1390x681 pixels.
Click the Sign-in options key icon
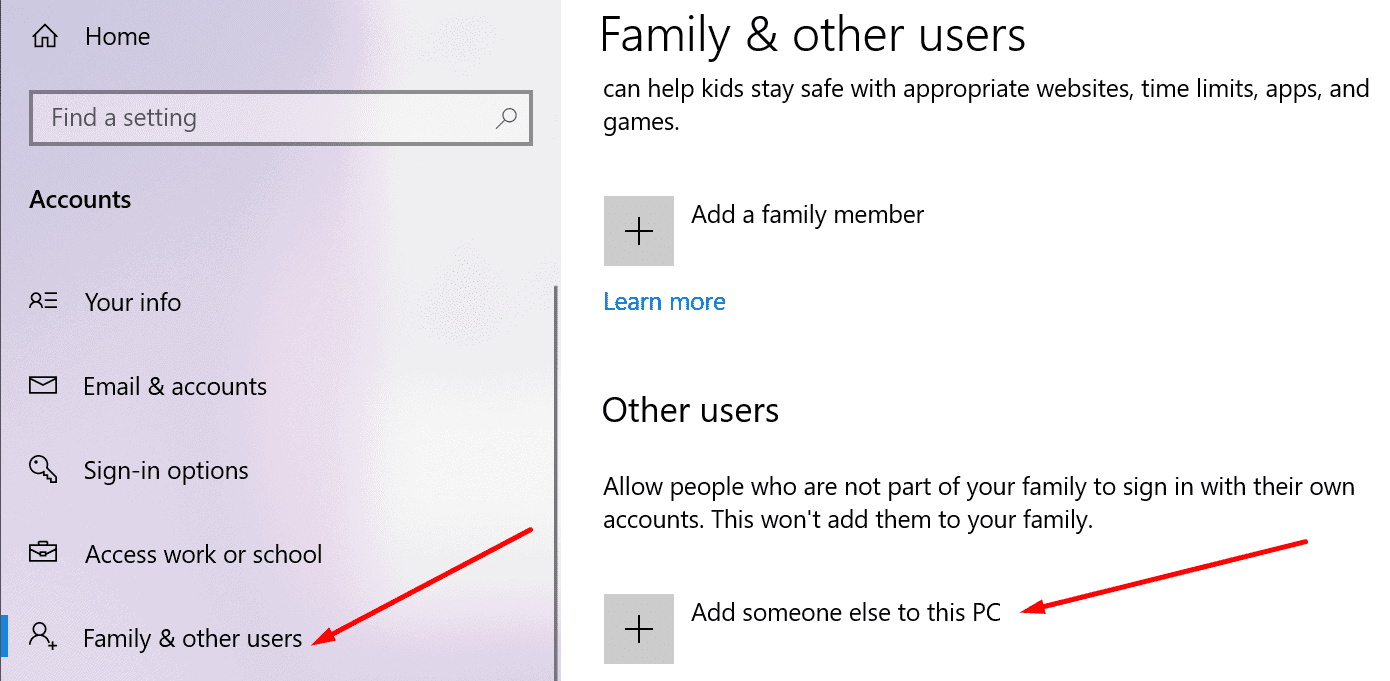point(43,470)
